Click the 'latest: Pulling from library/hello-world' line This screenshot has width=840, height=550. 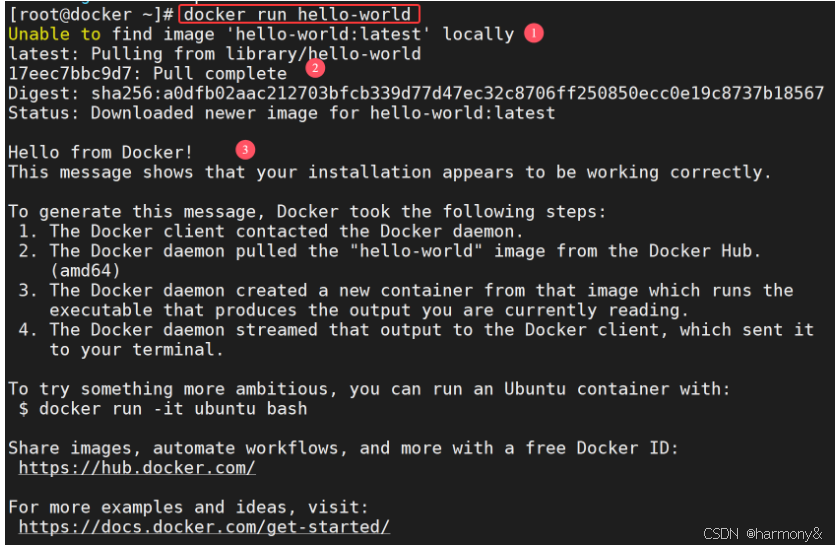pos(215,54)
